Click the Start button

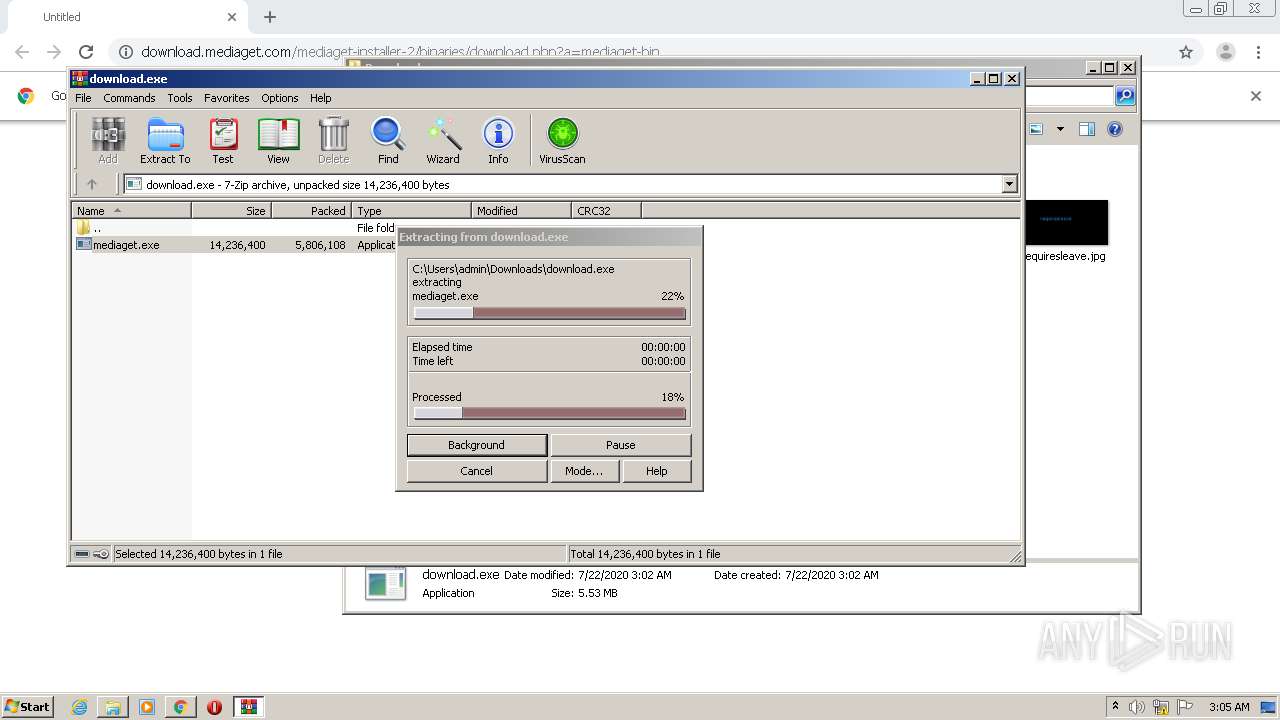tap(28, 706)
